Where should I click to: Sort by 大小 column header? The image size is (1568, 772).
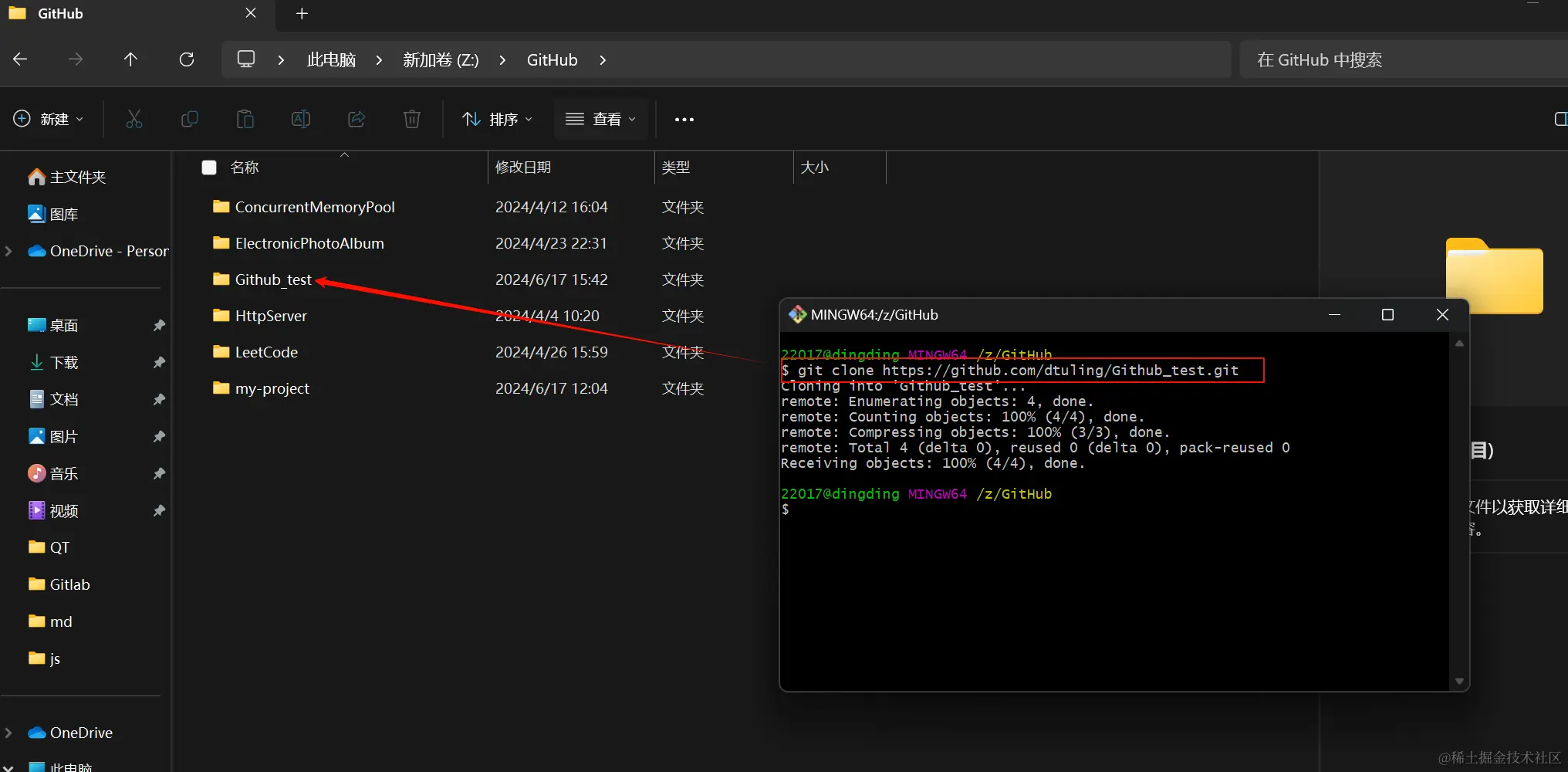(815, 168)
